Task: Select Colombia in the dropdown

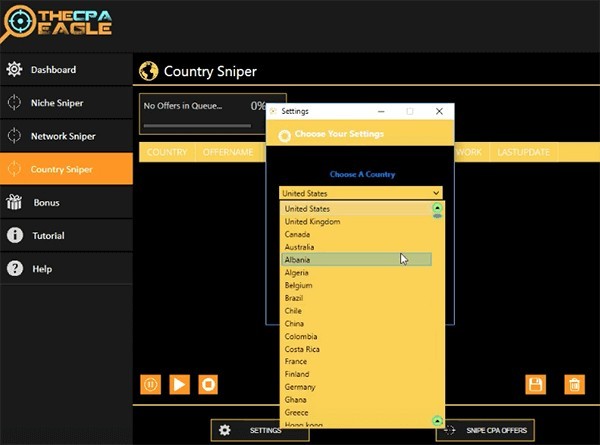Action: (x=357, y=336)
